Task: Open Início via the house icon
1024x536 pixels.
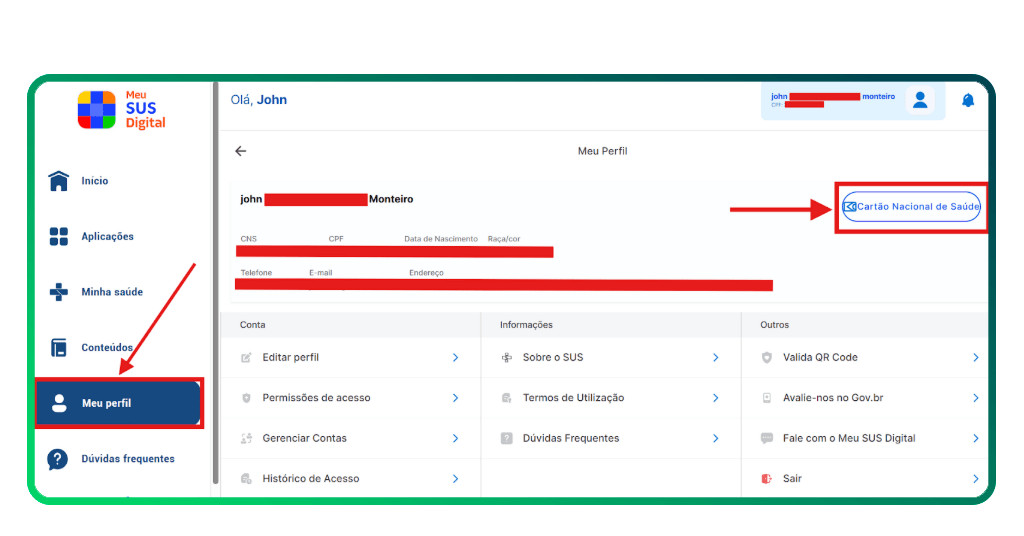Action: coord(59,181)
